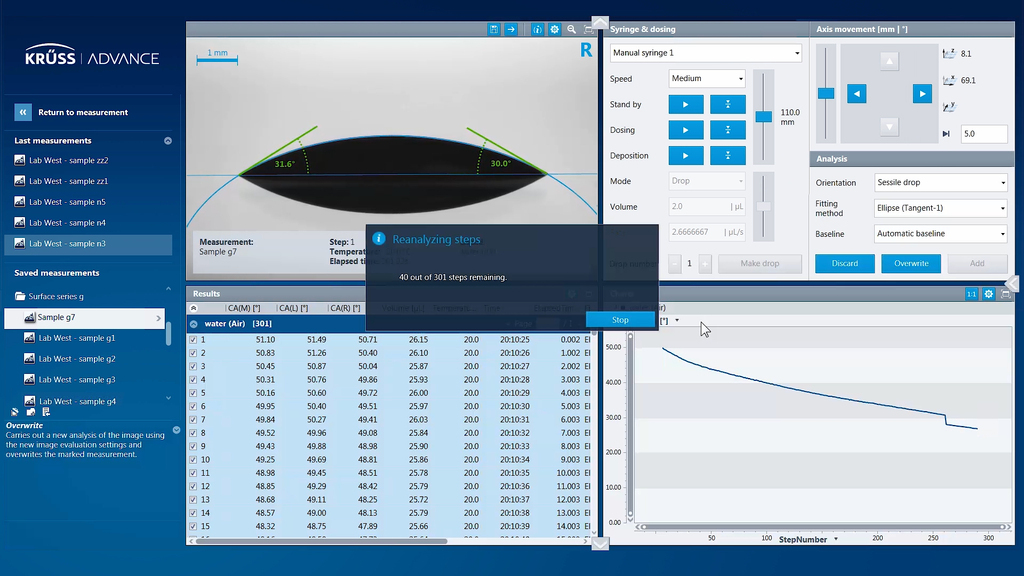Click the 1:1 scale icon in chart panel
Image resolution: width=1024 pixels, height=576 pixels.
coord(971,294)
